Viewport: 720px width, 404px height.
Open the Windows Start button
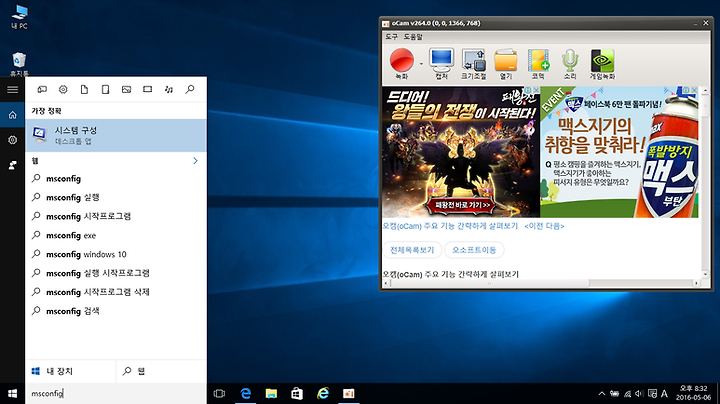coord(12,393)
